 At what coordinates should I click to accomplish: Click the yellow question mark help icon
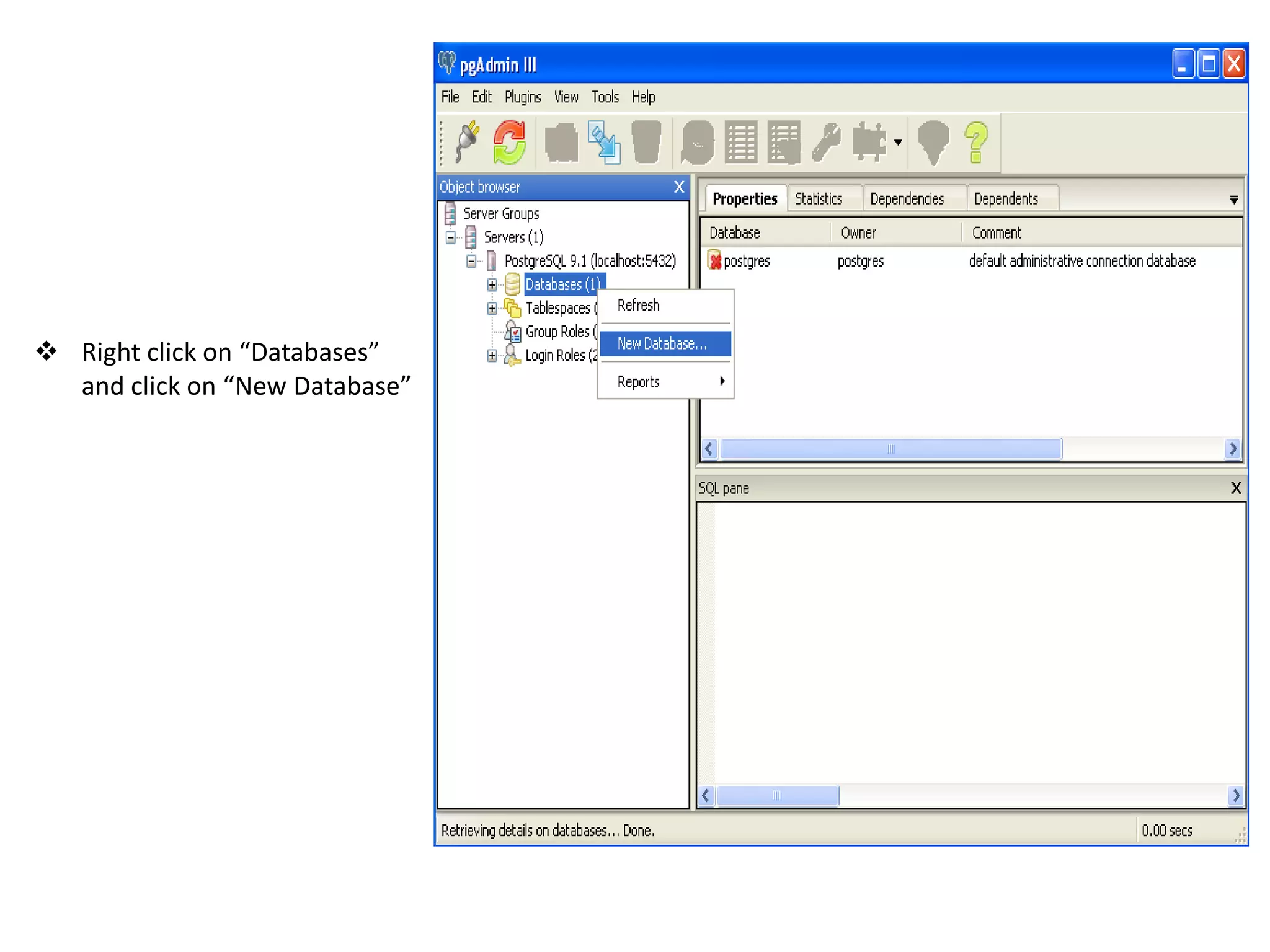(x=976, y=143)
